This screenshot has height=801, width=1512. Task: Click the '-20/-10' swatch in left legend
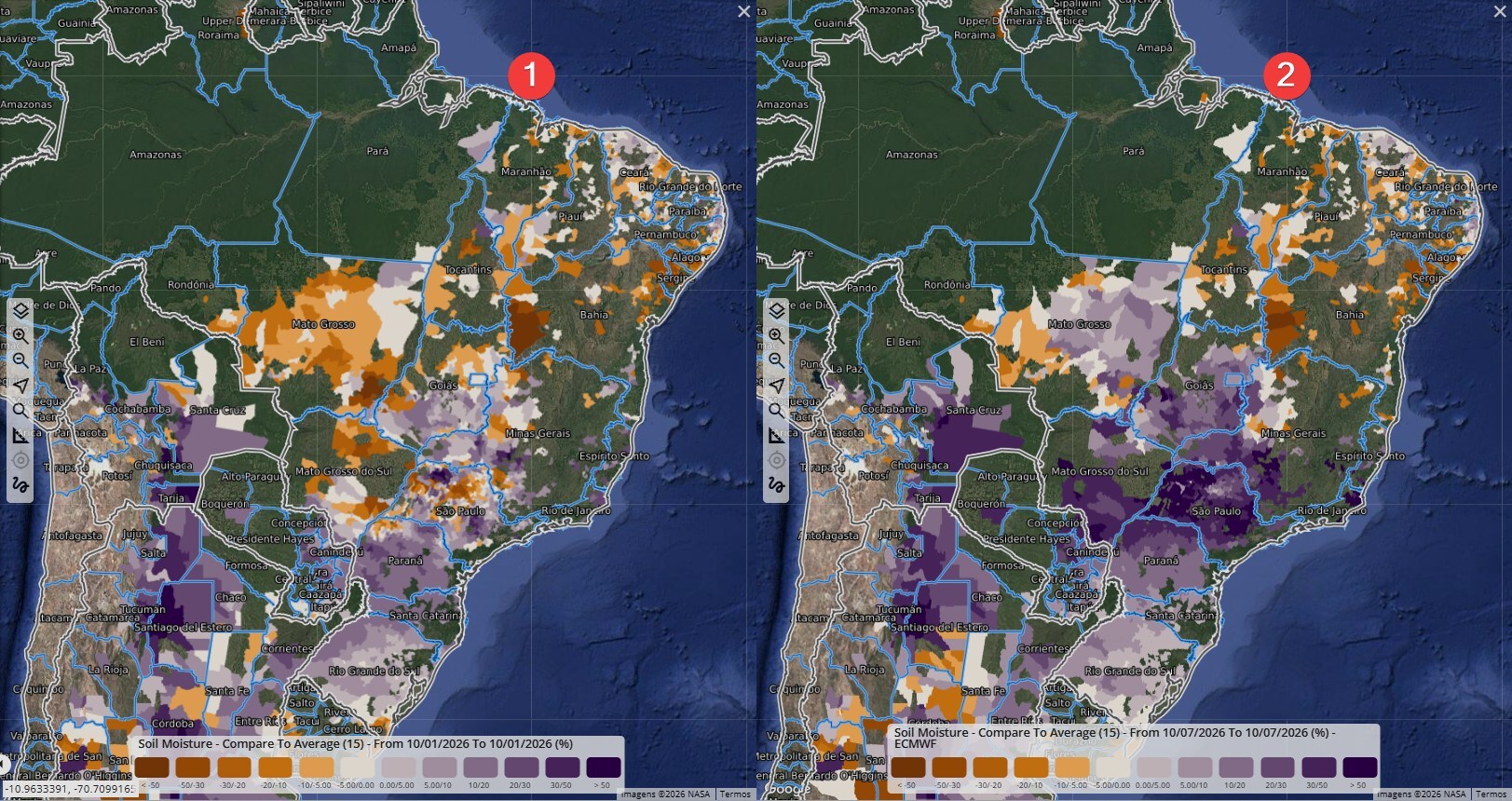pyautogui.click(x=275, y=767)
